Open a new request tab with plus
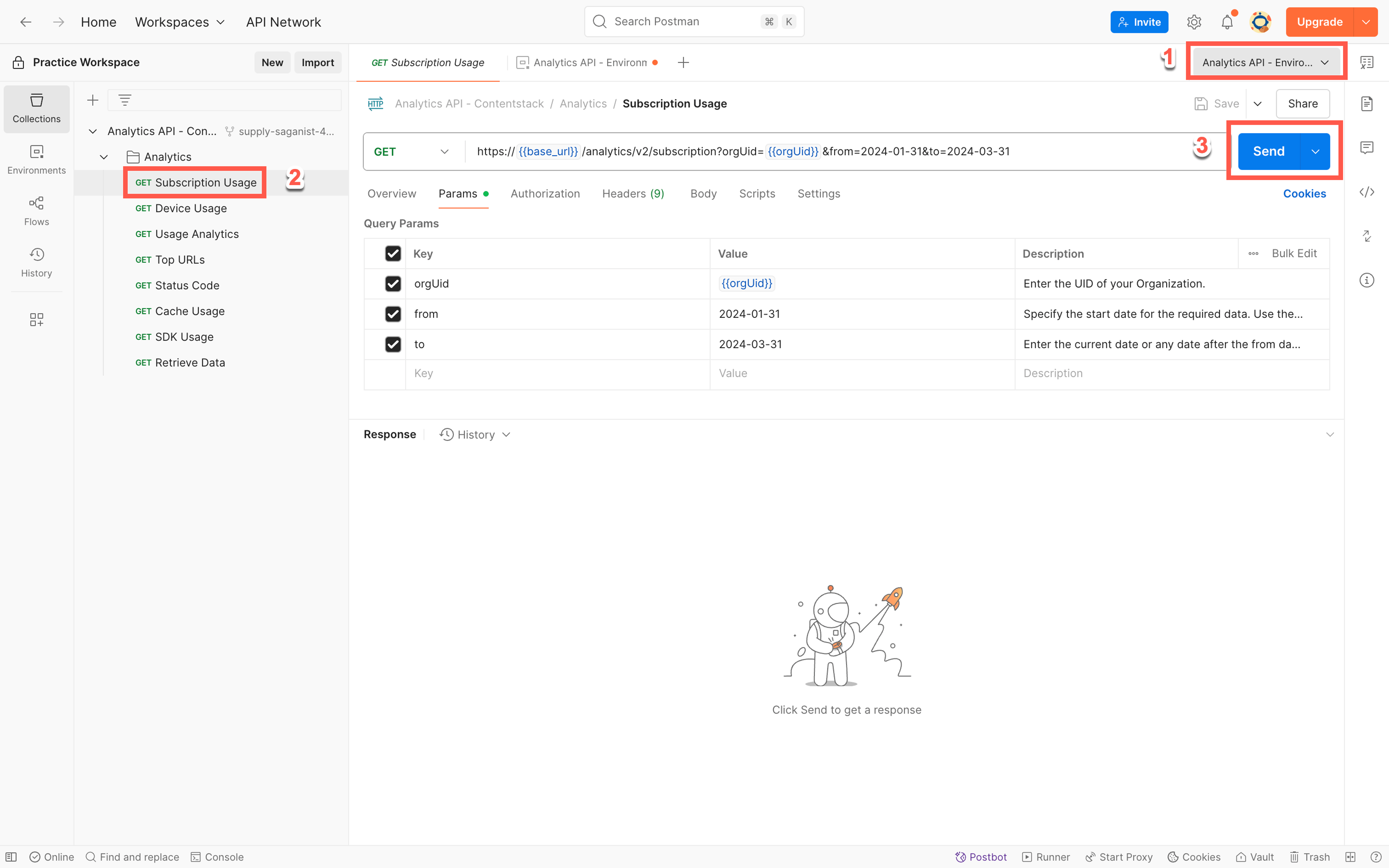 (x=683, y=63)
